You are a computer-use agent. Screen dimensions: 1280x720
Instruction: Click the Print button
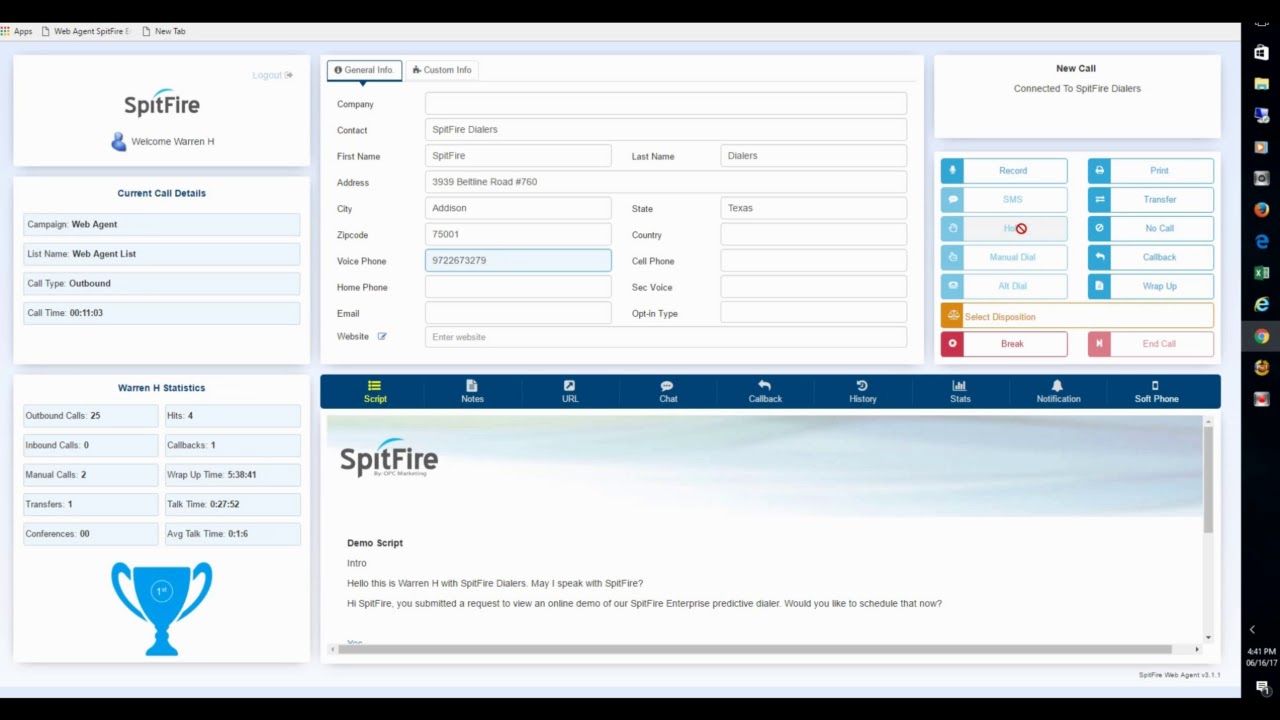click(1151, 170)
